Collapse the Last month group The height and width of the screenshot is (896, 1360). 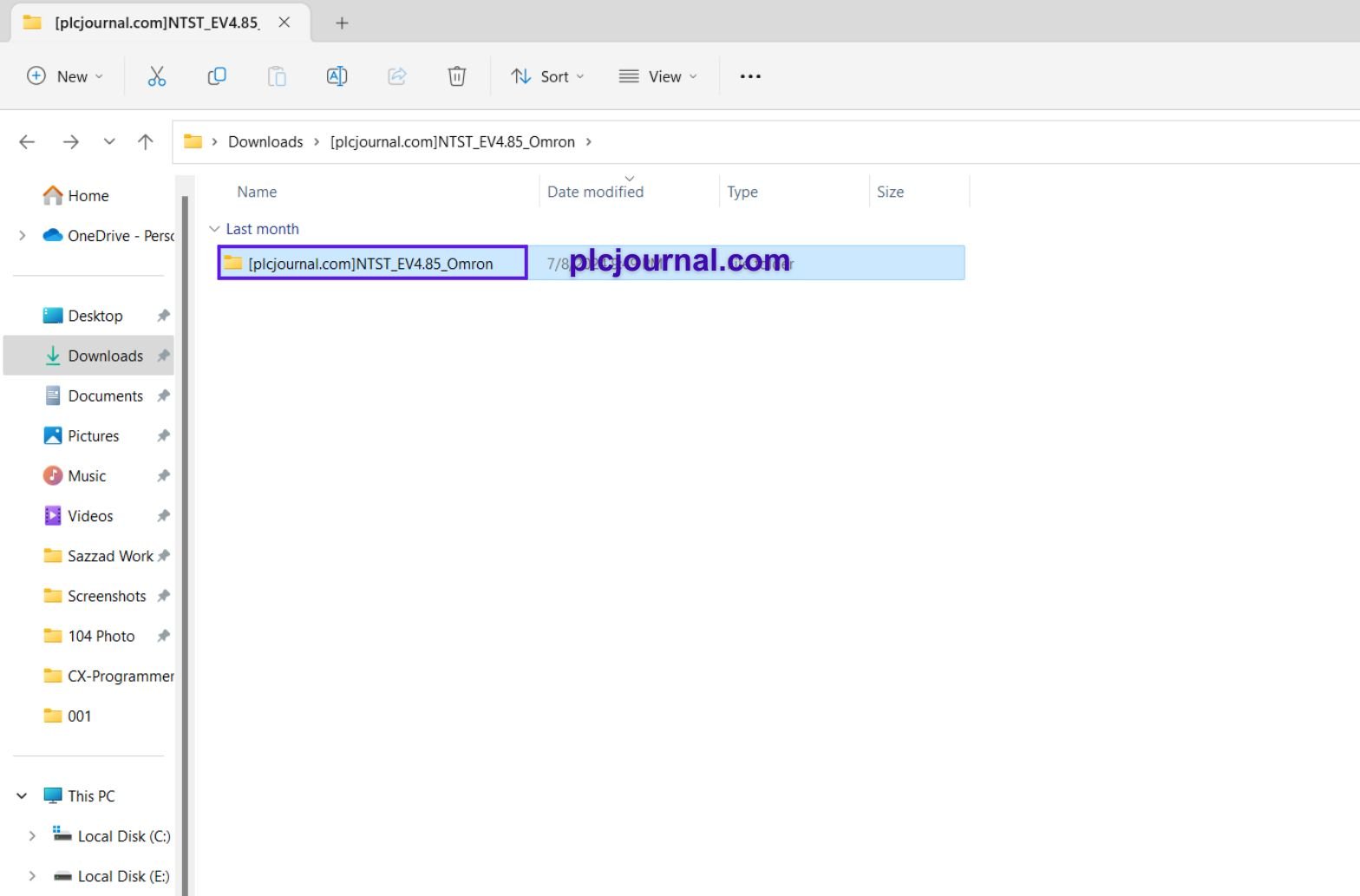(x=214, y=229)
